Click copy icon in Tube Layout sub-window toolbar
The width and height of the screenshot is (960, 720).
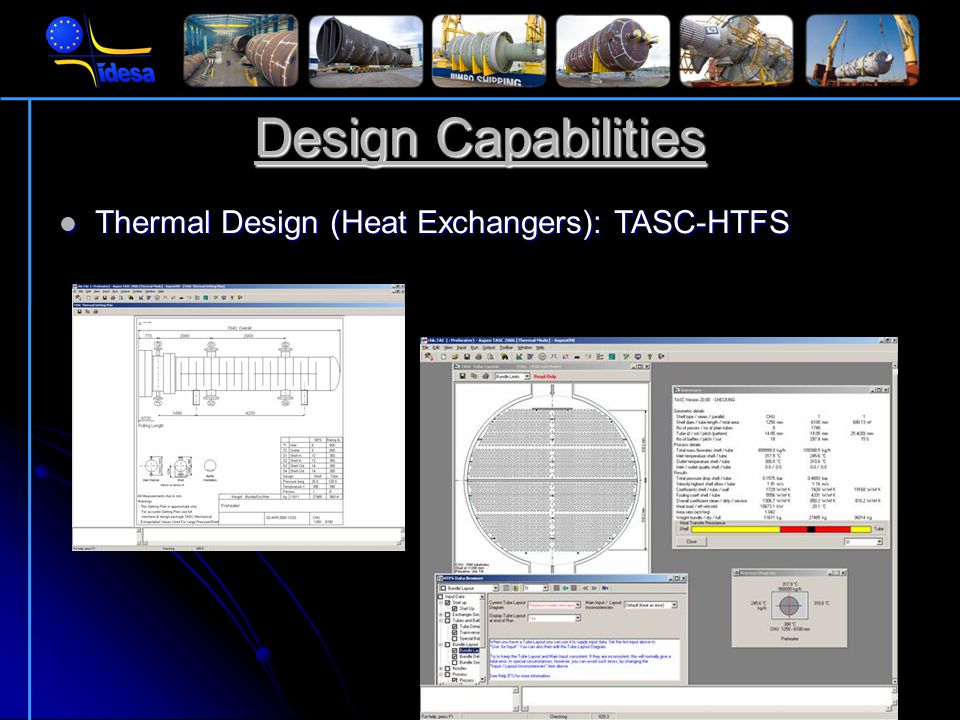(474, 376)
